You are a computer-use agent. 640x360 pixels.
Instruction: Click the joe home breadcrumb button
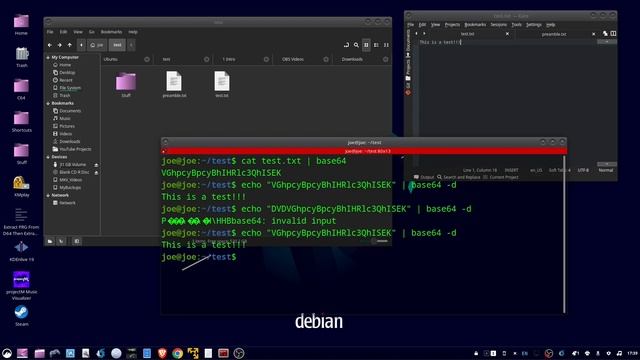(x=97, y=45)
